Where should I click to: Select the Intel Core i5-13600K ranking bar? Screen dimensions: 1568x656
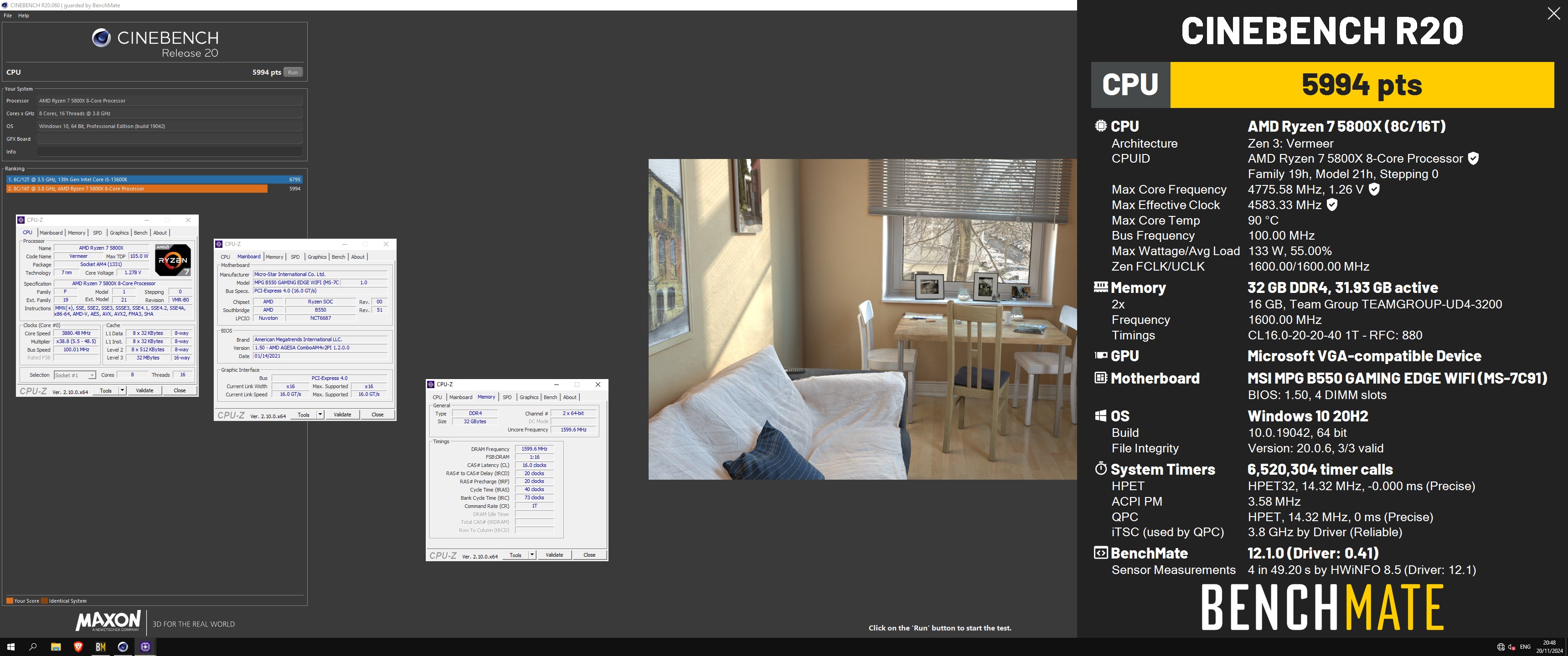tap(154, 179)
